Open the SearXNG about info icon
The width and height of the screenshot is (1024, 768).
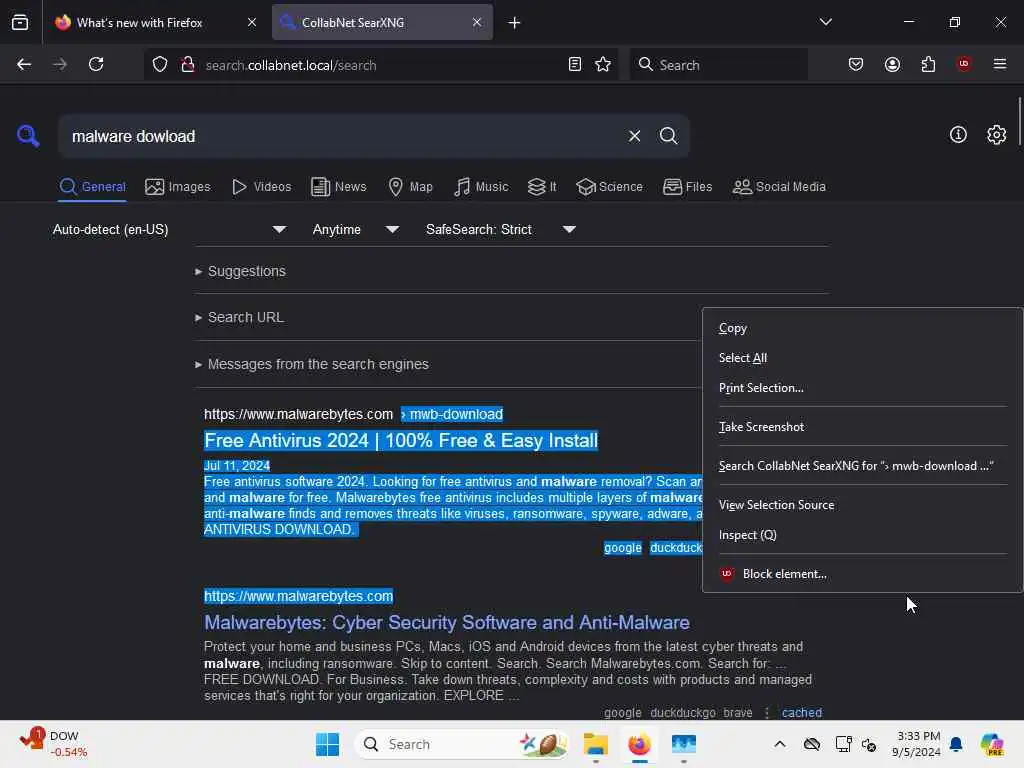click(958, 135)
